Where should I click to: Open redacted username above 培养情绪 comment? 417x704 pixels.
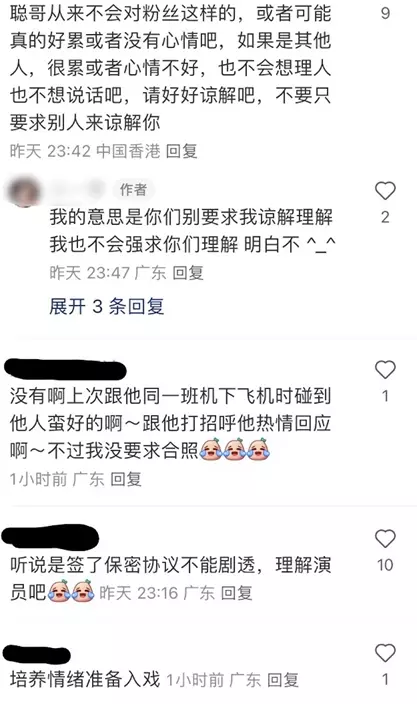coord(37,653)
